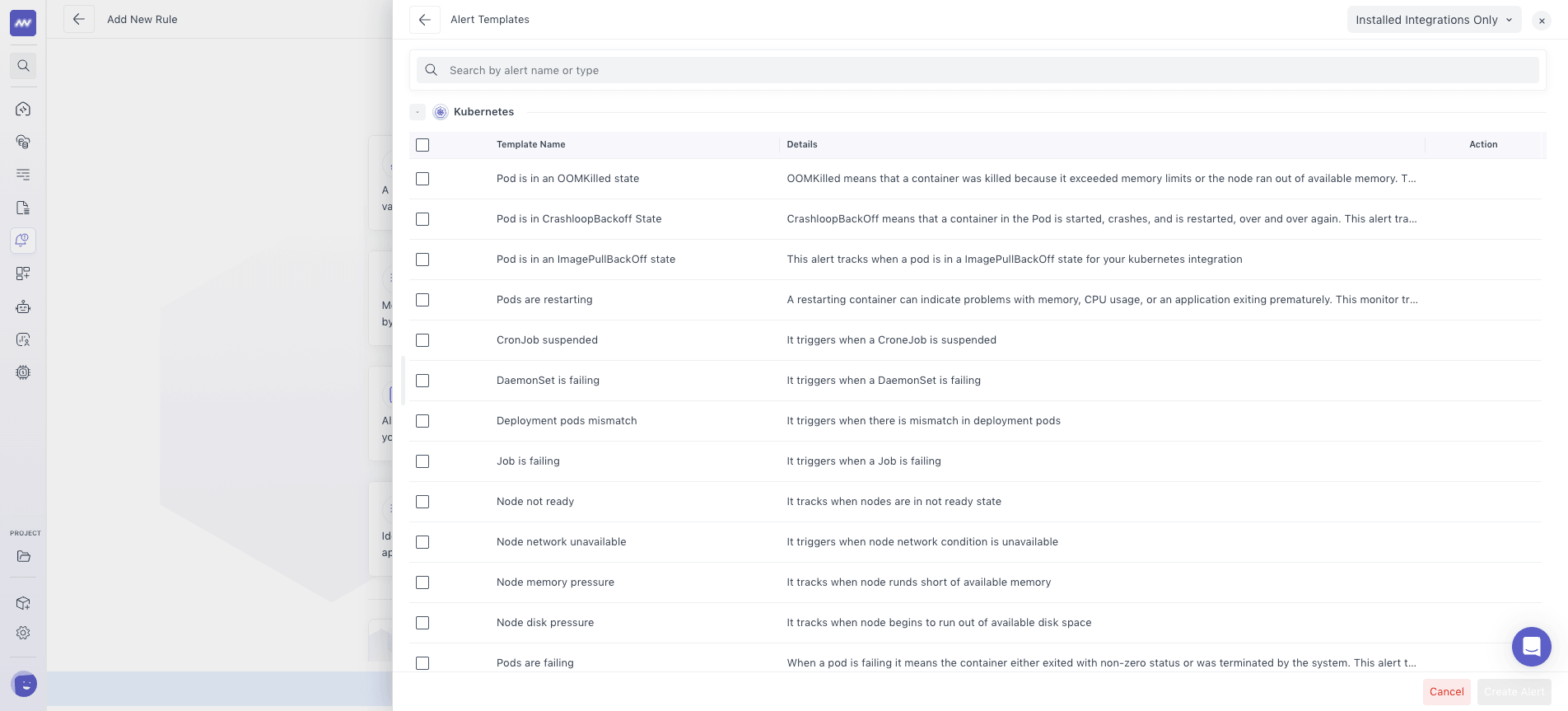The height and width of the screenshot is (711, 1568).
Task: Click 'Node network unavailable' template name
Action: [x=561, y=542]
